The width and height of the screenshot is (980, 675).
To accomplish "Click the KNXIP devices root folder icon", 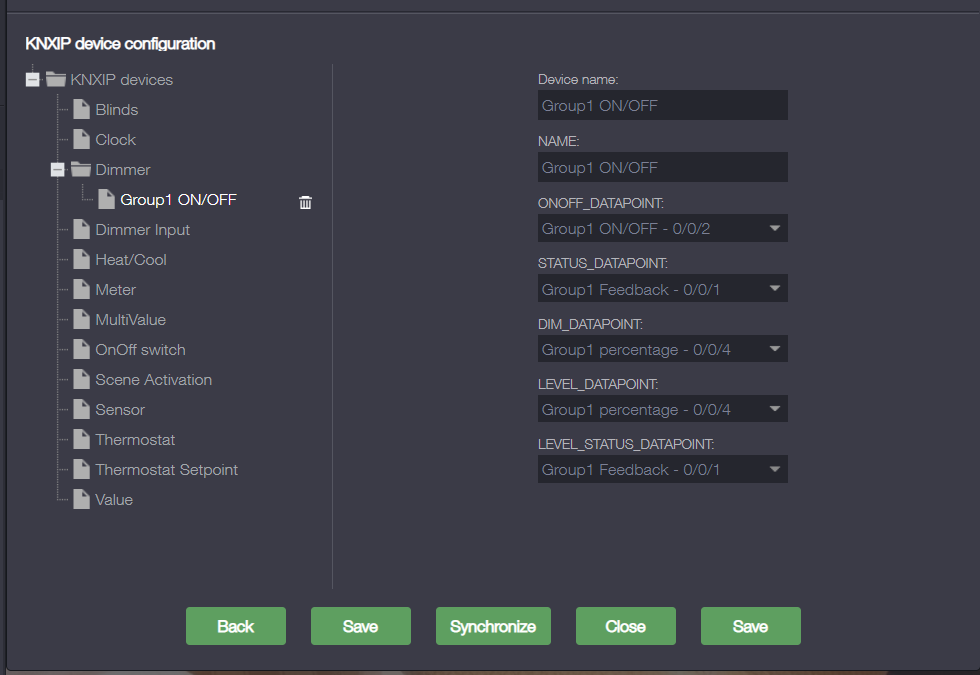I will (56, 80).
